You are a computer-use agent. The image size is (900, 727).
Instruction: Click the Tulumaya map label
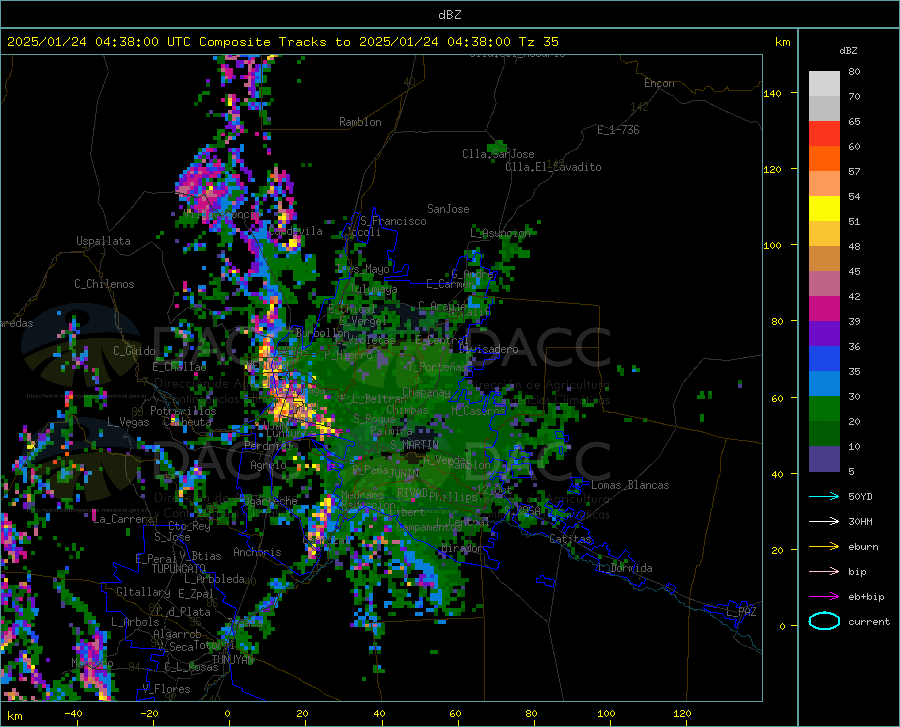point(373,290)
